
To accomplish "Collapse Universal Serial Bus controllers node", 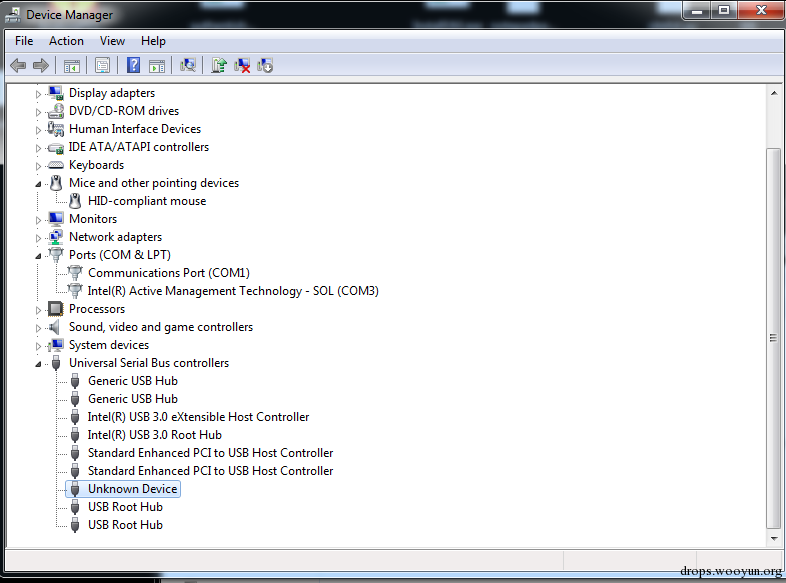I will pyautogui.click(x=38, y=364).
